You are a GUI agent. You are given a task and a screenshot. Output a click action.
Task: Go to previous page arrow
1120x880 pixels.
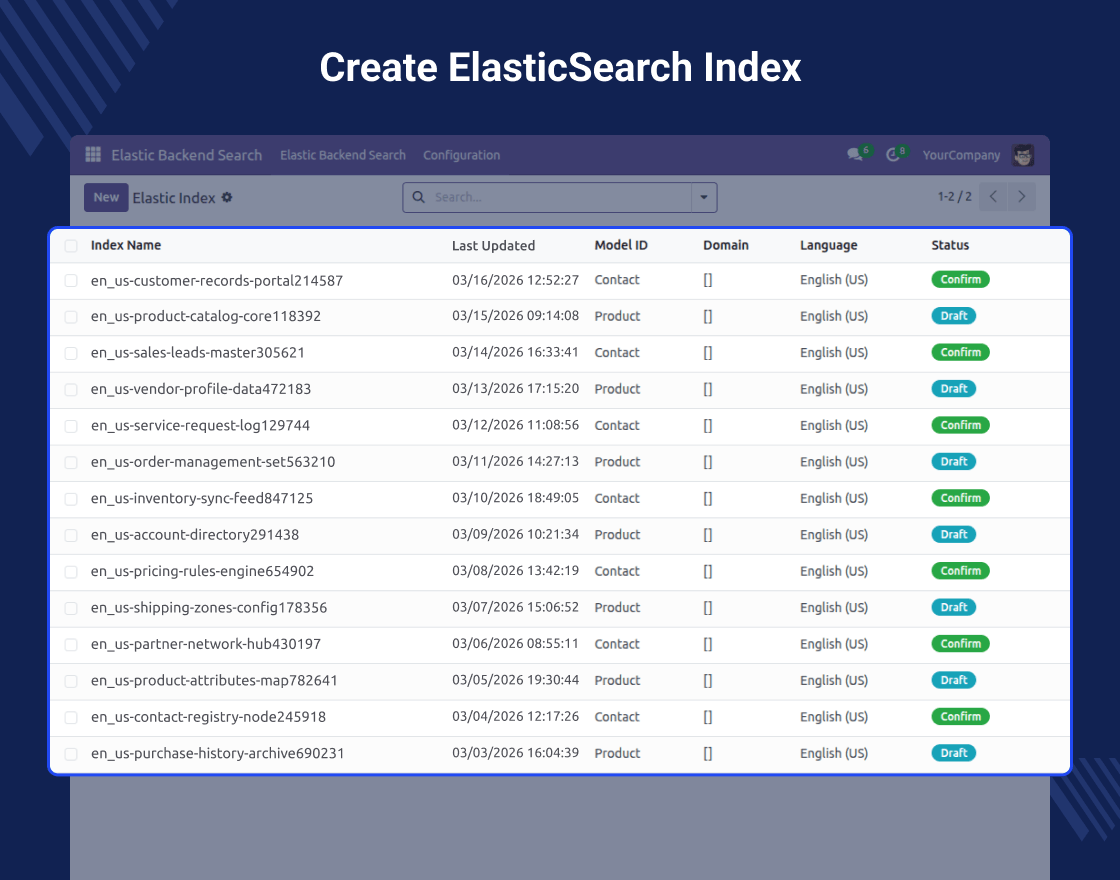[993, 197]
